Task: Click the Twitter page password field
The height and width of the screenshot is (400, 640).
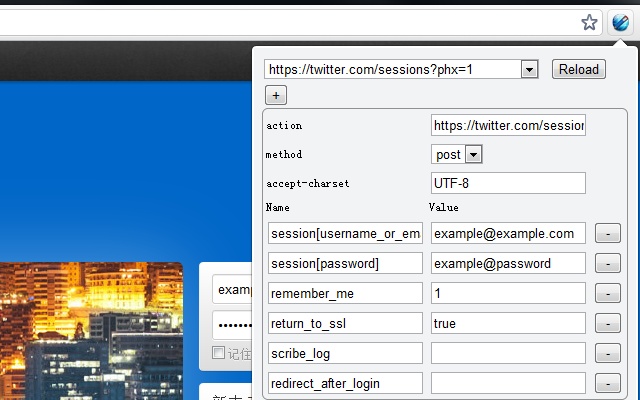Action: pos(232,325)
